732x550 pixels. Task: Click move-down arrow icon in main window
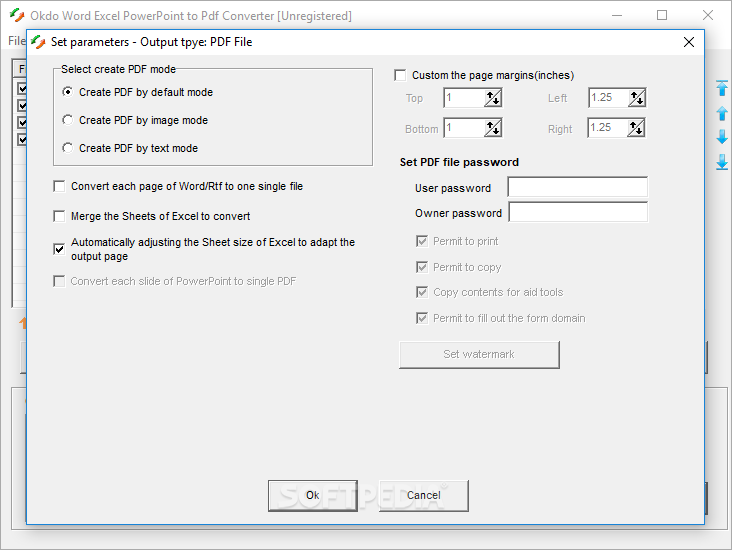click(x=722, y=137)
